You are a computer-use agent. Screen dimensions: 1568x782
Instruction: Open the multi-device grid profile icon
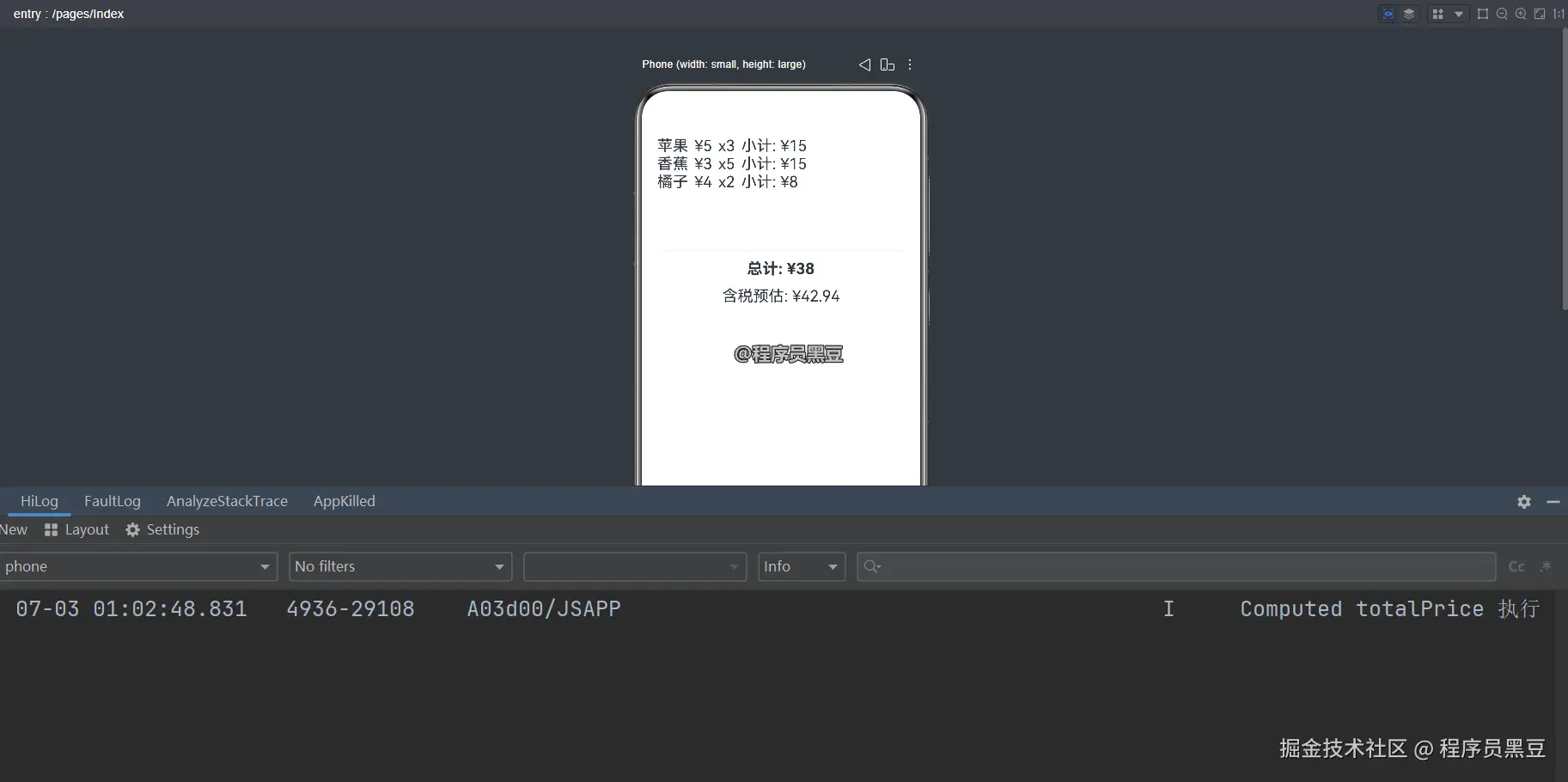point(1437,14)
